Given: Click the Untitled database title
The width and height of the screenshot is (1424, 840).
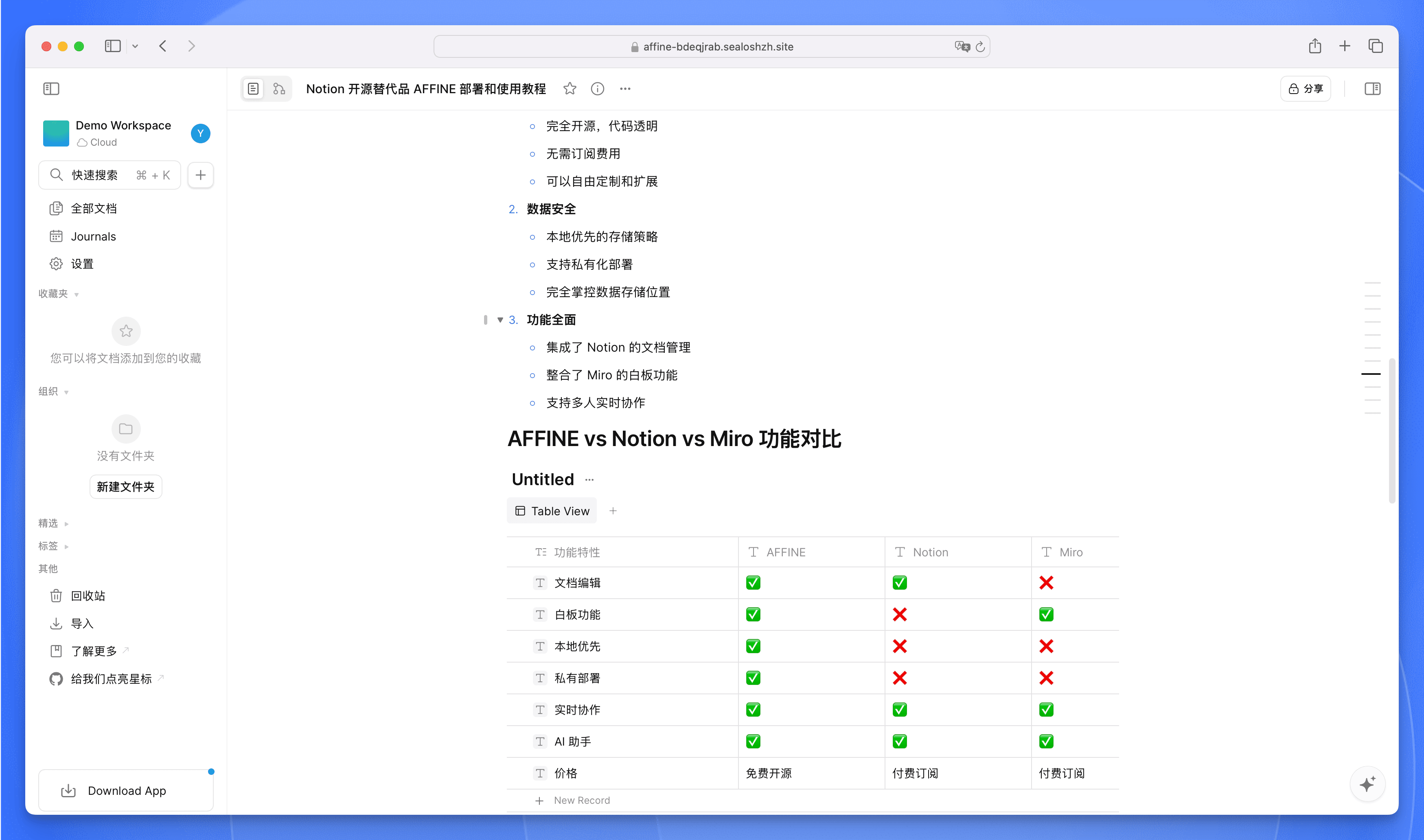Looking at the screenshot, I should (x=542, y=479).
